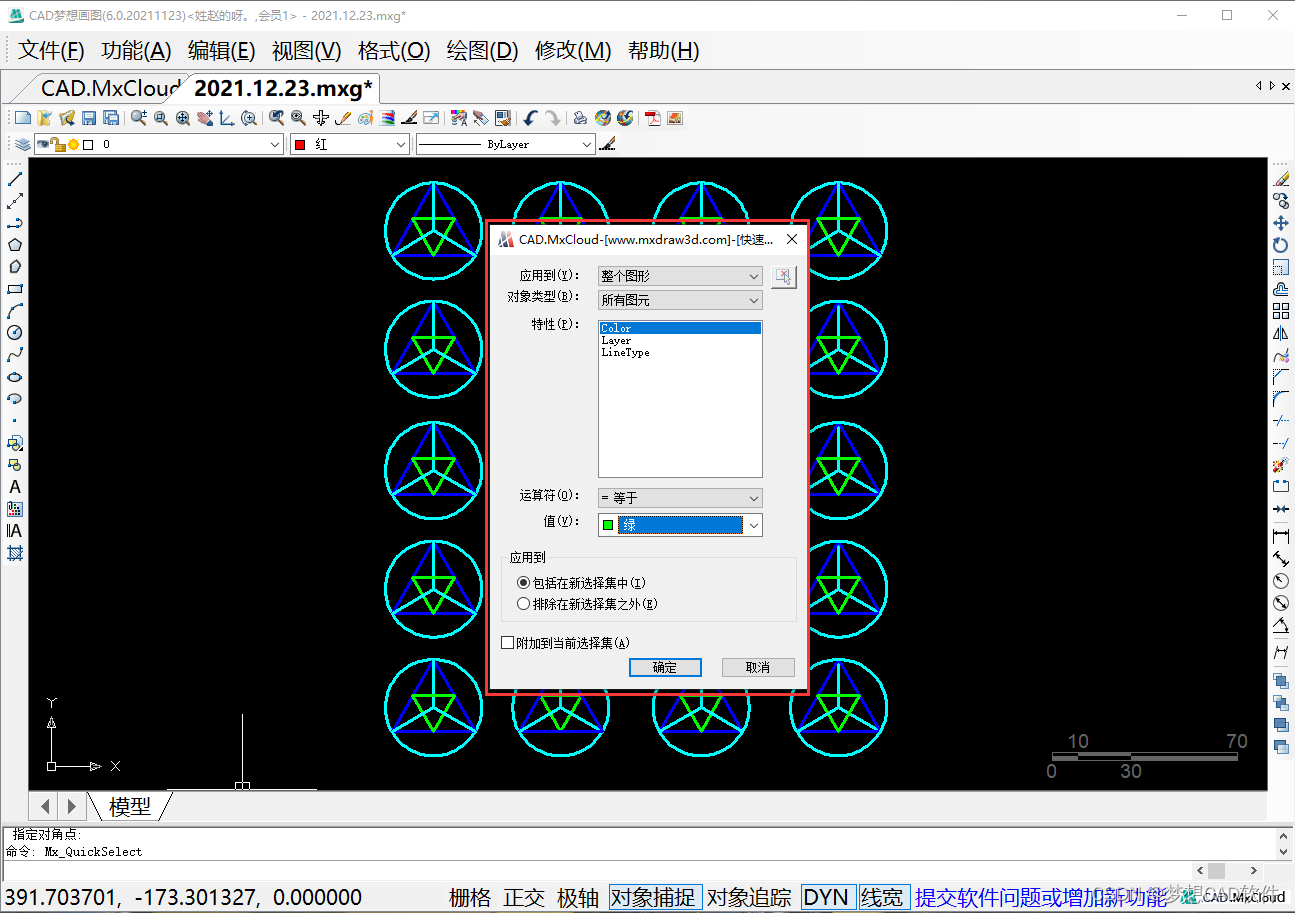Viewport: 1295px width, 913px height.
Task: Select the Explode tool in right toolbar
Action: [1281, 465]
